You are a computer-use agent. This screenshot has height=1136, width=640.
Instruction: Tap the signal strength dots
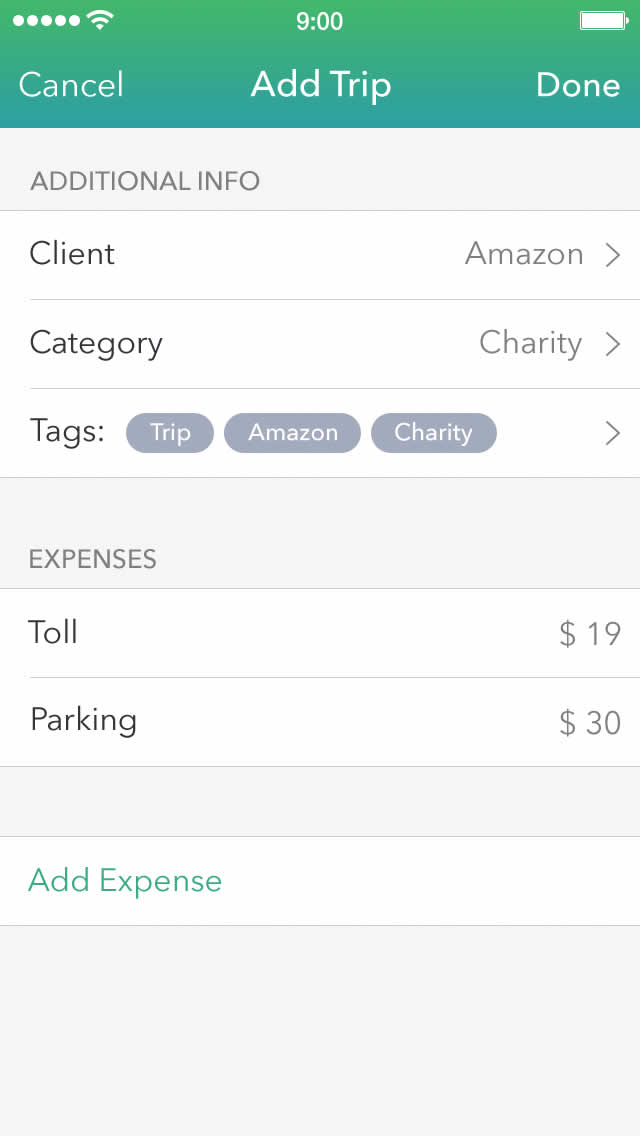point(45,20)
